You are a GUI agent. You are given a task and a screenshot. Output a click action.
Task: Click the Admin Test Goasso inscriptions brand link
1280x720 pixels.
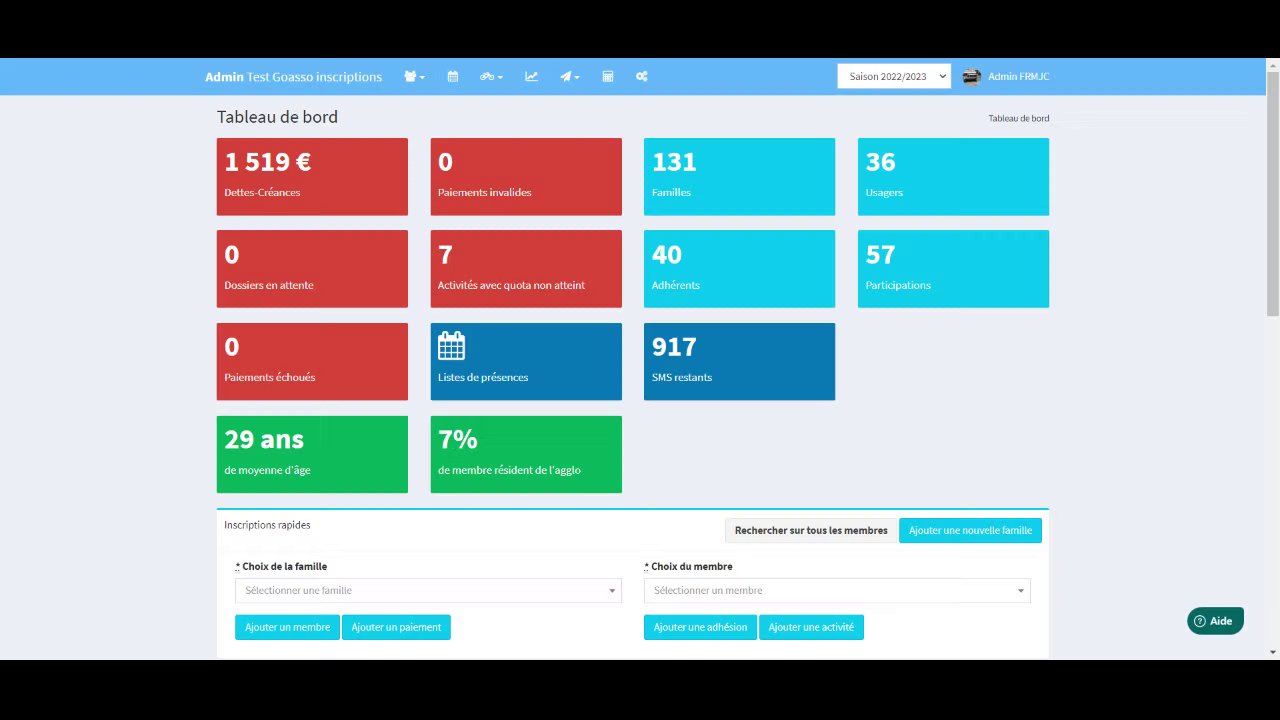293,77
